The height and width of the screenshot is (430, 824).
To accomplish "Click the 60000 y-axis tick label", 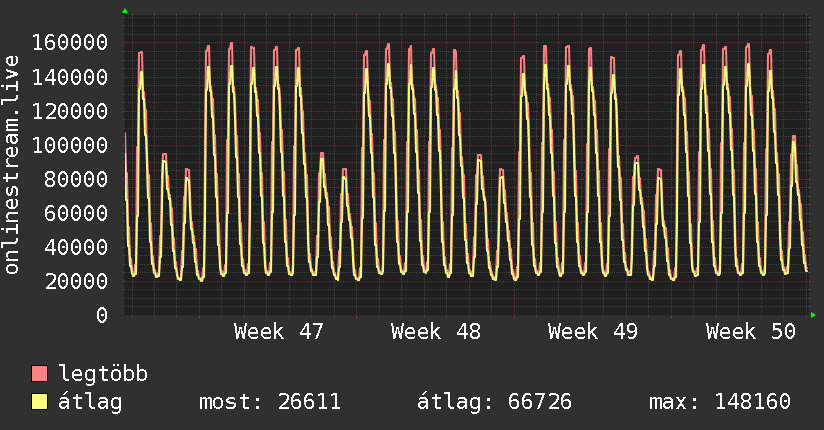I will click(76, 213).
